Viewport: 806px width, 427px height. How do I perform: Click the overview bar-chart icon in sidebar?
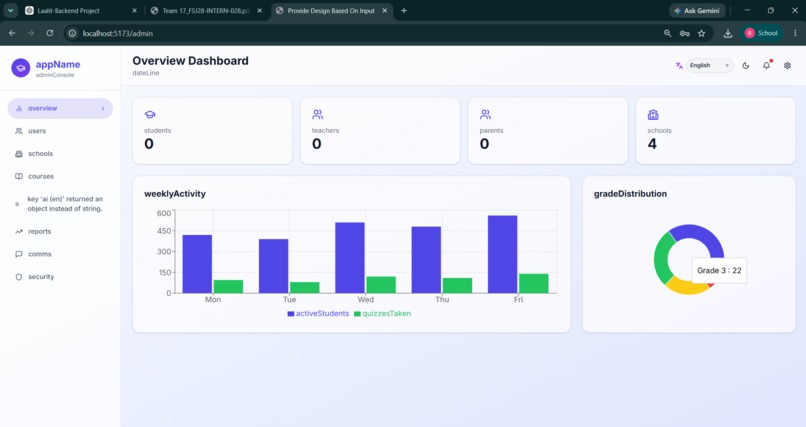pyautogui.click(x=19, y=108)
